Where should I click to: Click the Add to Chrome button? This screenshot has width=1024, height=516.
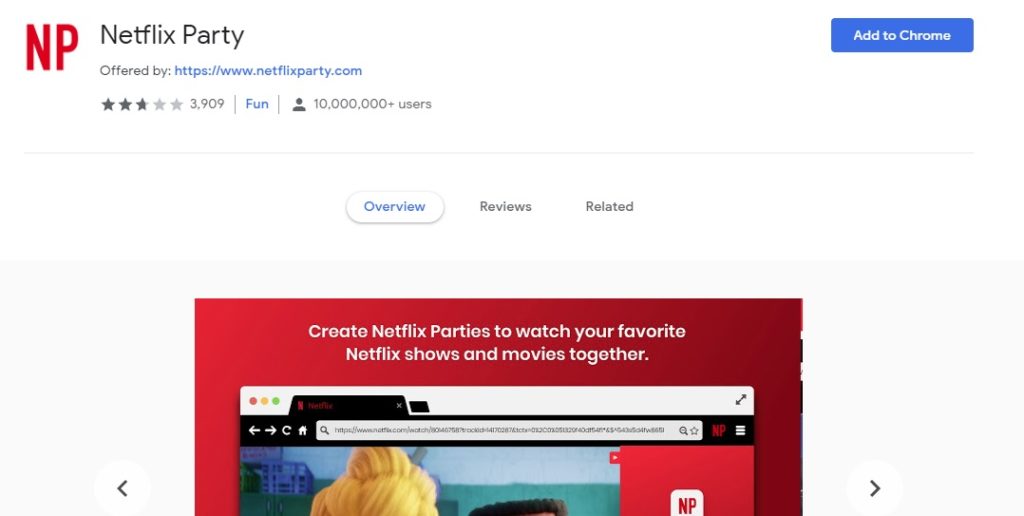pyautogui.click(x=902, y=35)
